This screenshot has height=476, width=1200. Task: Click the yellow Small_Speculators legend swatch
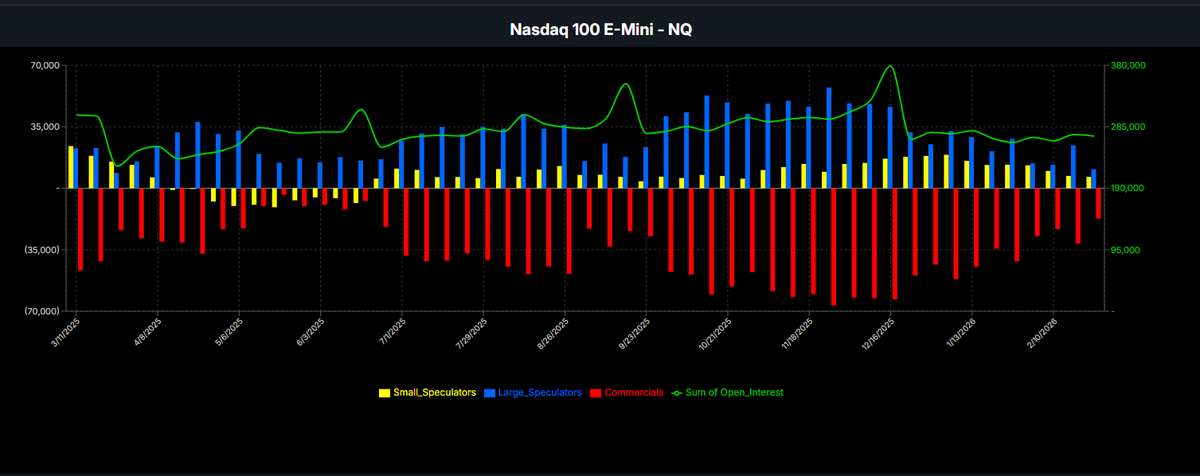pyautogui.click(x=384, y=393)
